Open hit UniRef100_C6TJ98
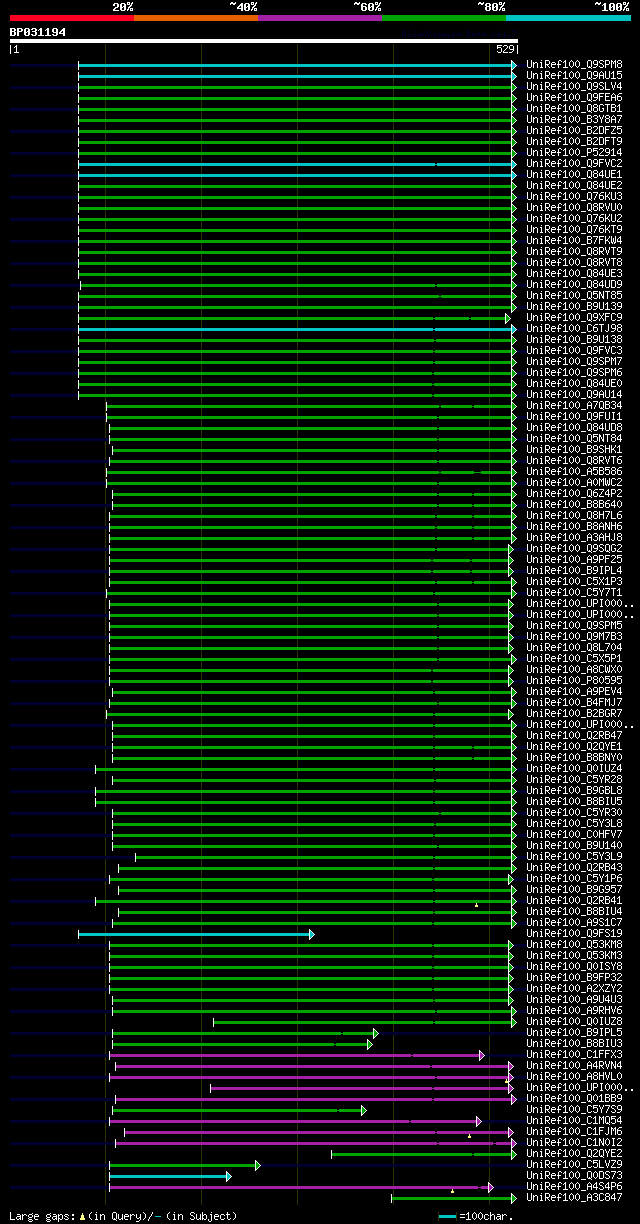This screenshot has height=1224, width=640. [574, 328]
